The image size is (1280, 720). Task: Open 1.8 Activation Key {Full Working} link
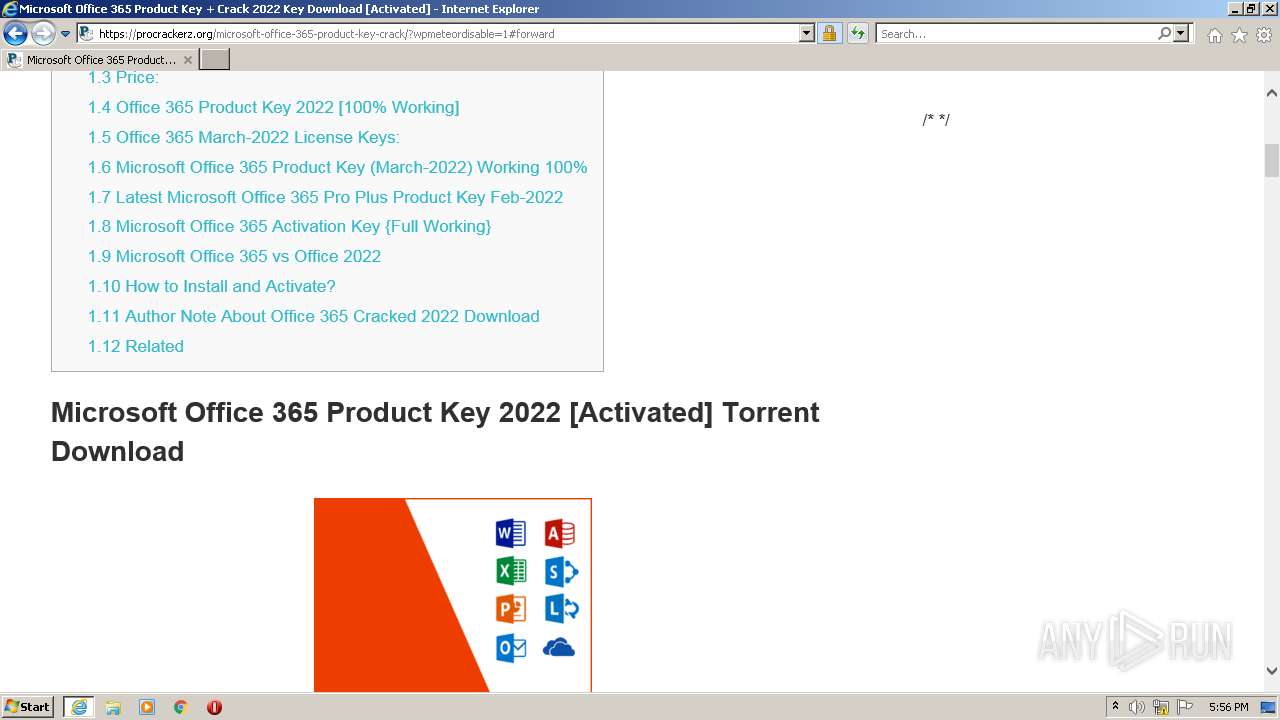289,226
